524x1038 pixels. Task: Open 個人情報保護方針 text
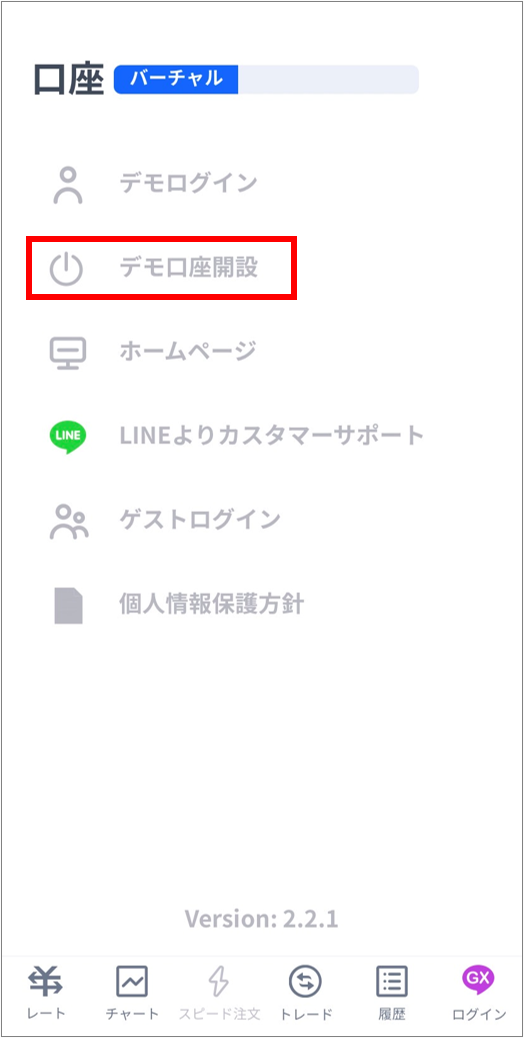click(x=211, y=604)
